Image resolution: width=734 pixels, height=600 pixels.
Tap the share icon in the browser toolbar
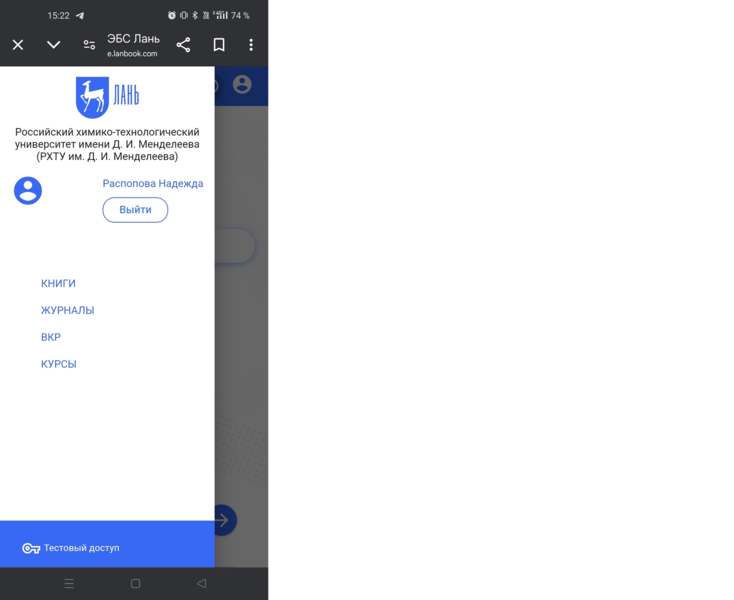tap(183, 45)
